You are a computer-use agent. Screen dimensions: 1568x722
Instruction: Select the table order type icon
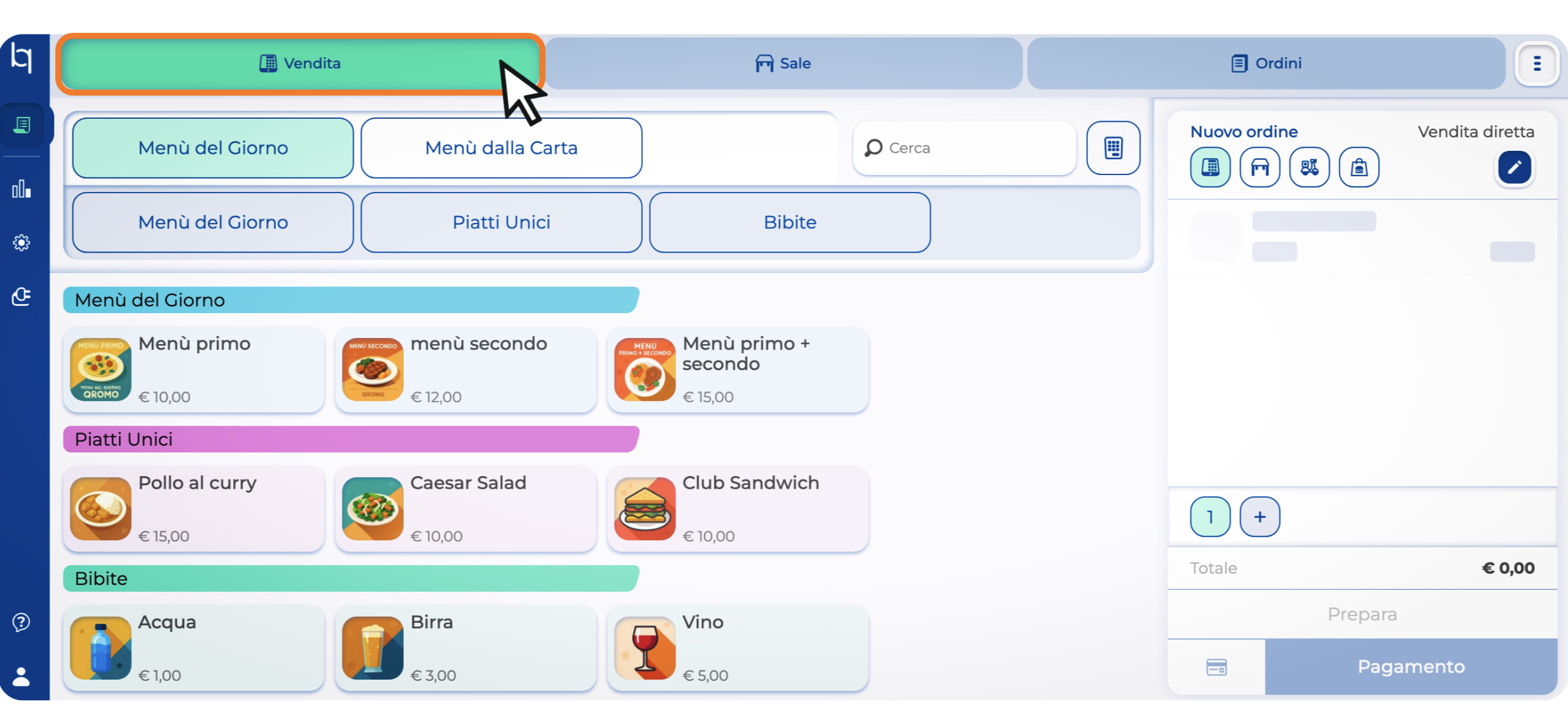pyautogui.click(x=1259, y=167)
